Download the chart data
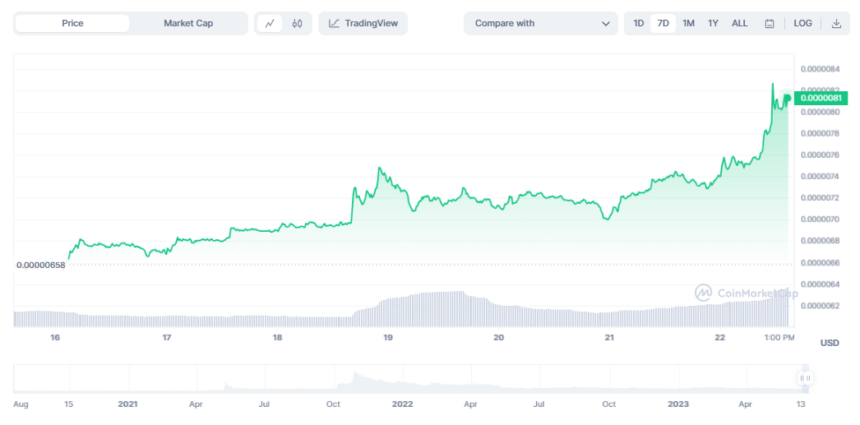 (836, 23)
